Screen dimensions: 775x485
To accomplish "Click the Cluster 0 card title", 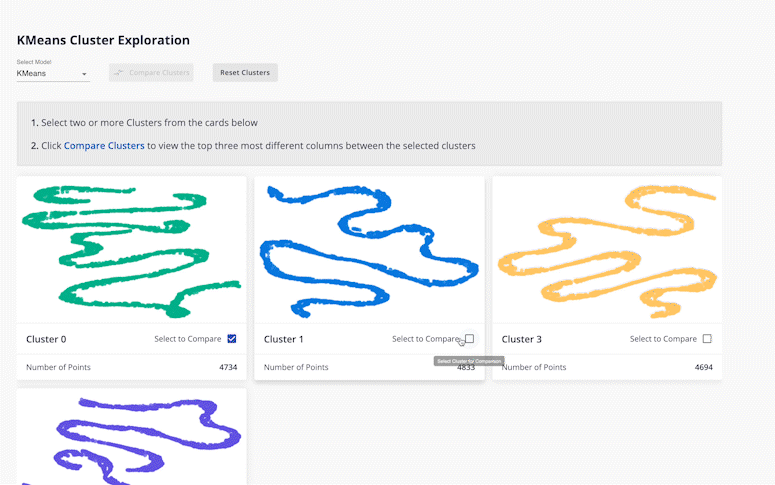I will coord(46,340).
